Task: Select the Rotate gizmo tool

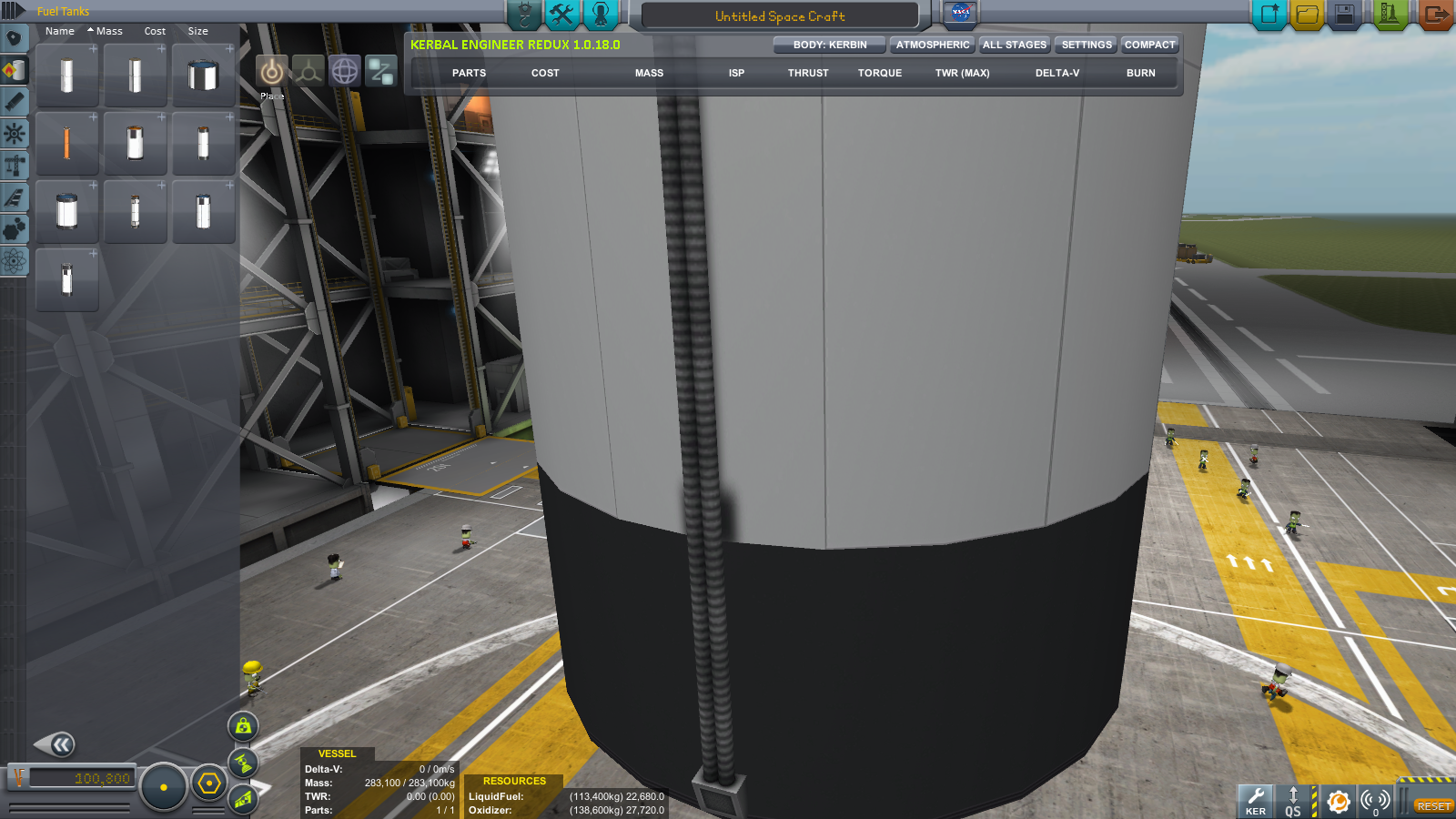Action: click(344, 71)
